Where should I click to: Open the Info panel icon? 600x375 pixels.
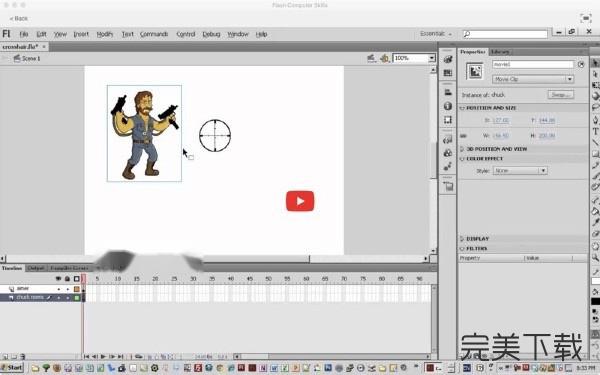coord(448,106)
